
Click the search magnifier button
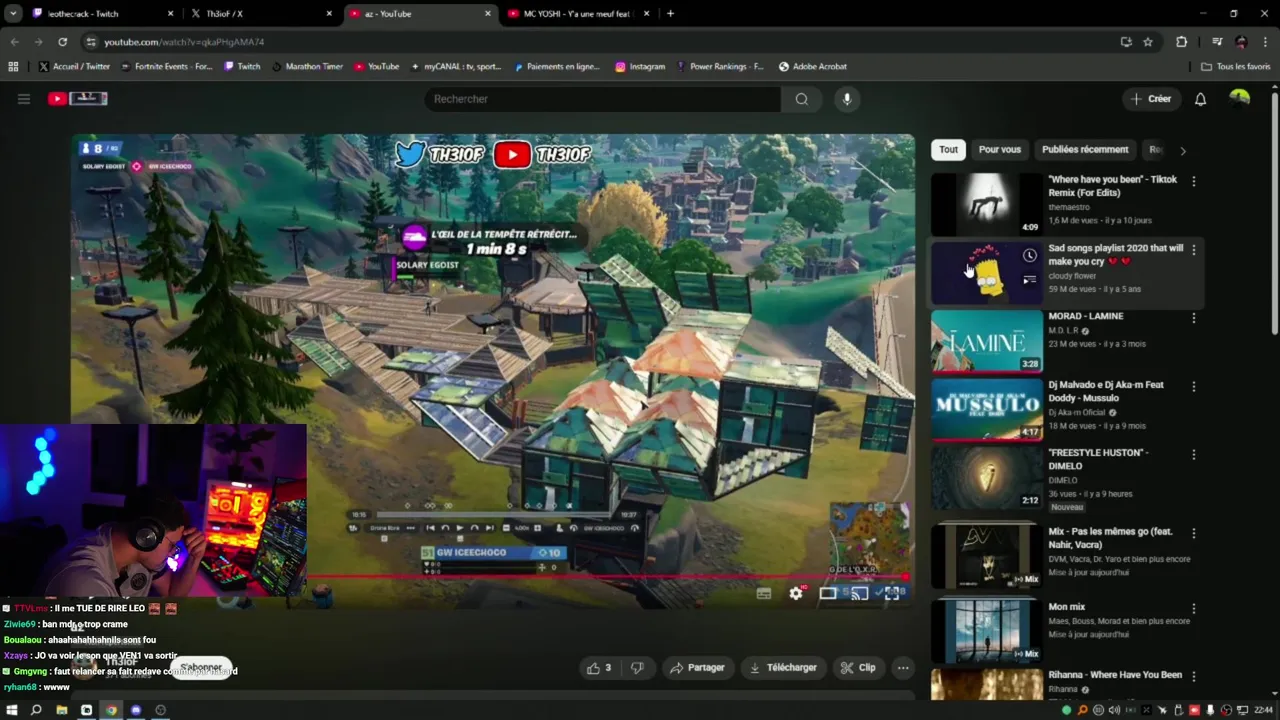click(x=801, y=99)
